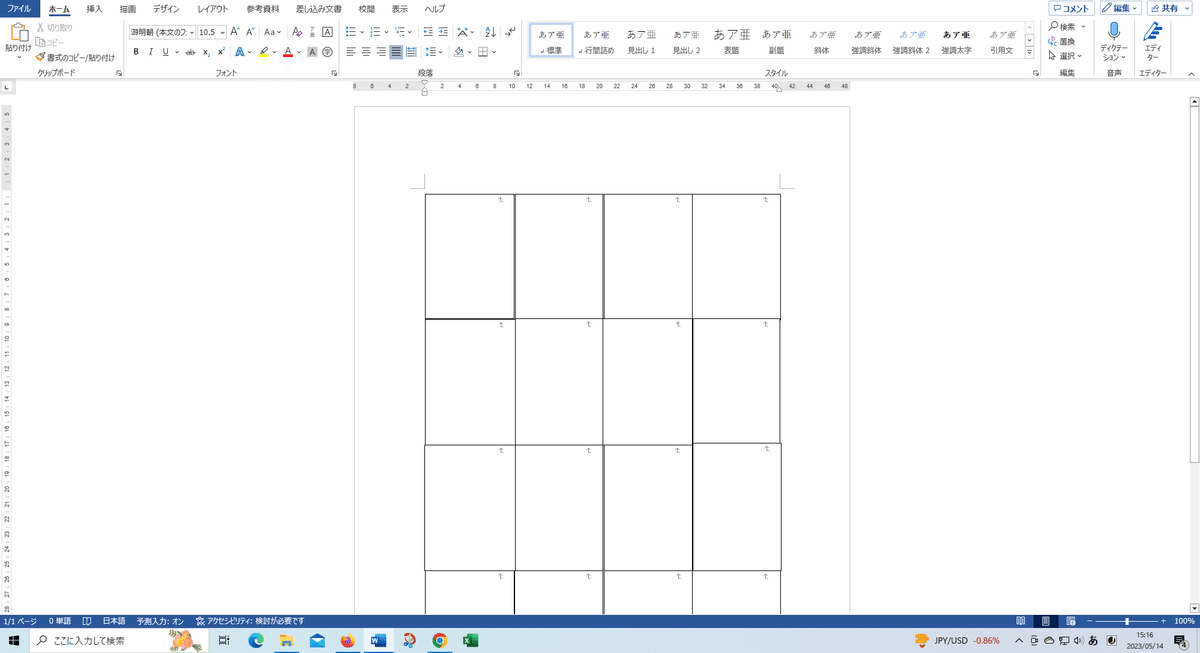Toggle Underline formatting
Screen dimensions: 1200x653
[164, 51]
